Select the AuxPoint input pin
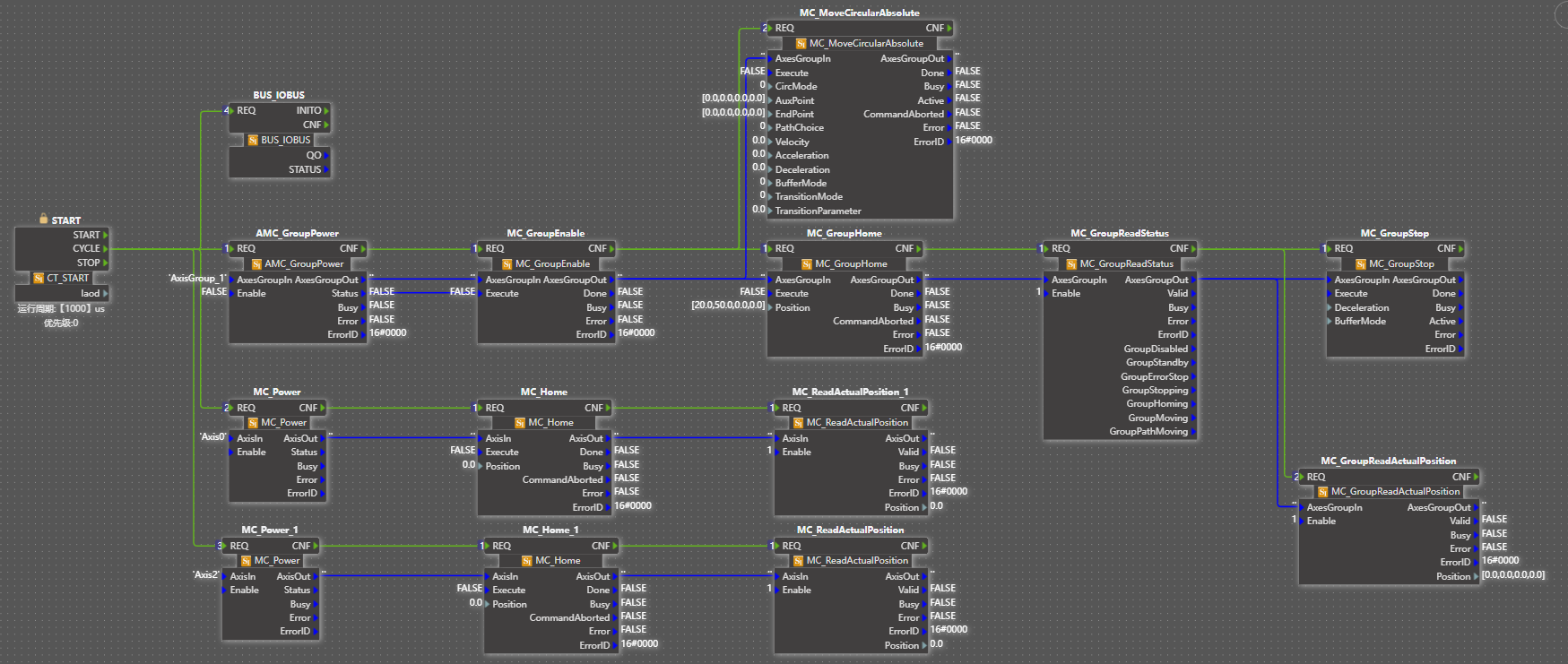This screenshot has width=1568, height=664. click(792, 100)
